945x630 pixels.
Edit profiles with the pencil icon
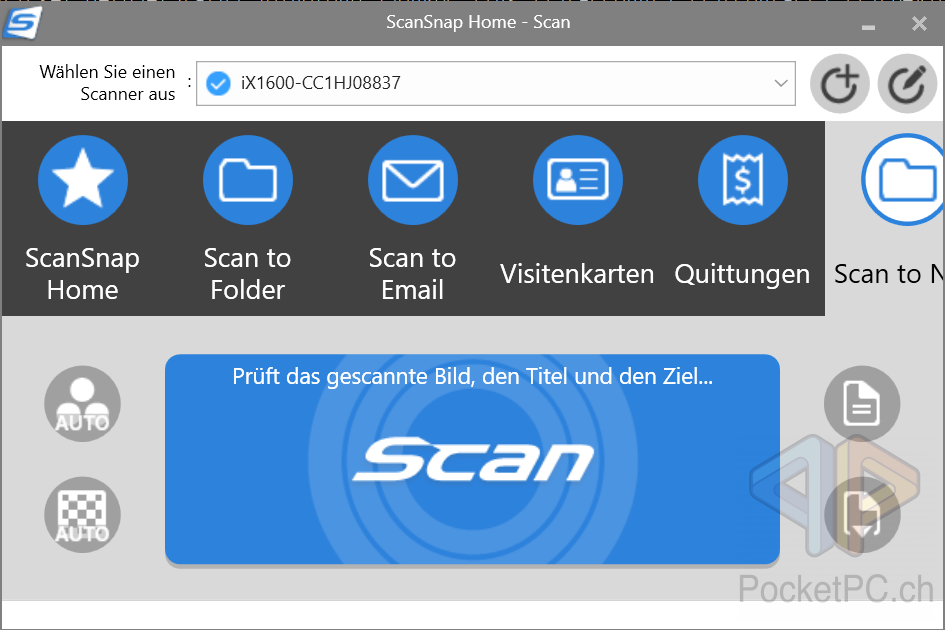[x=907, y=84]
